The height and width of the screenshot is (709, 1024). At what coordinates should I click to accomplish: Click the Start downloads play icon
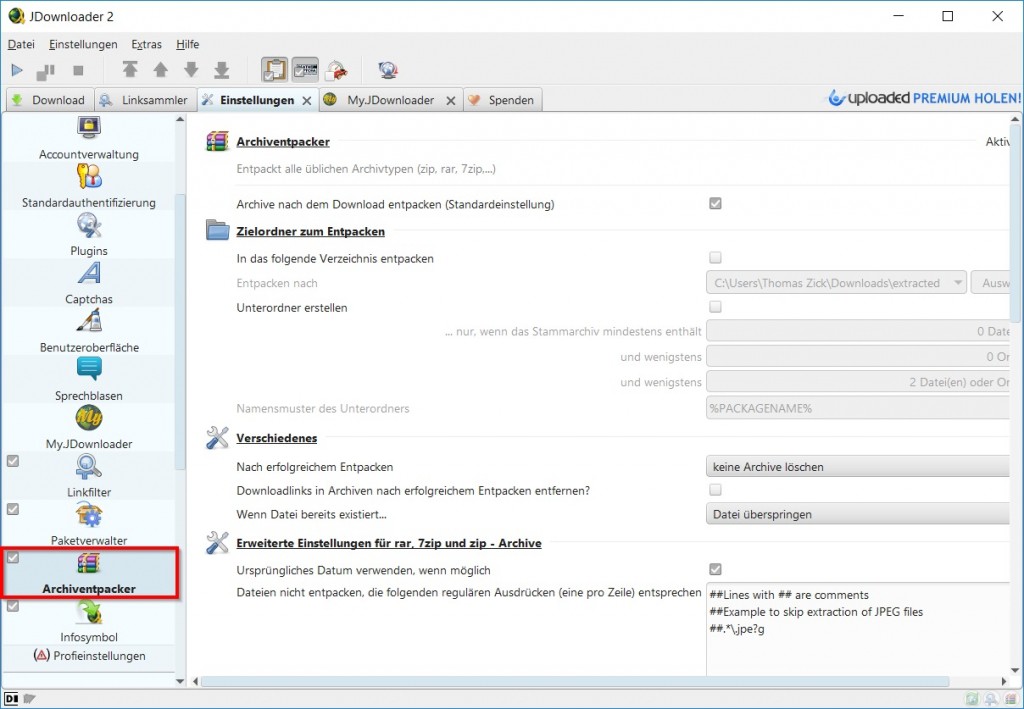[17, 70]
